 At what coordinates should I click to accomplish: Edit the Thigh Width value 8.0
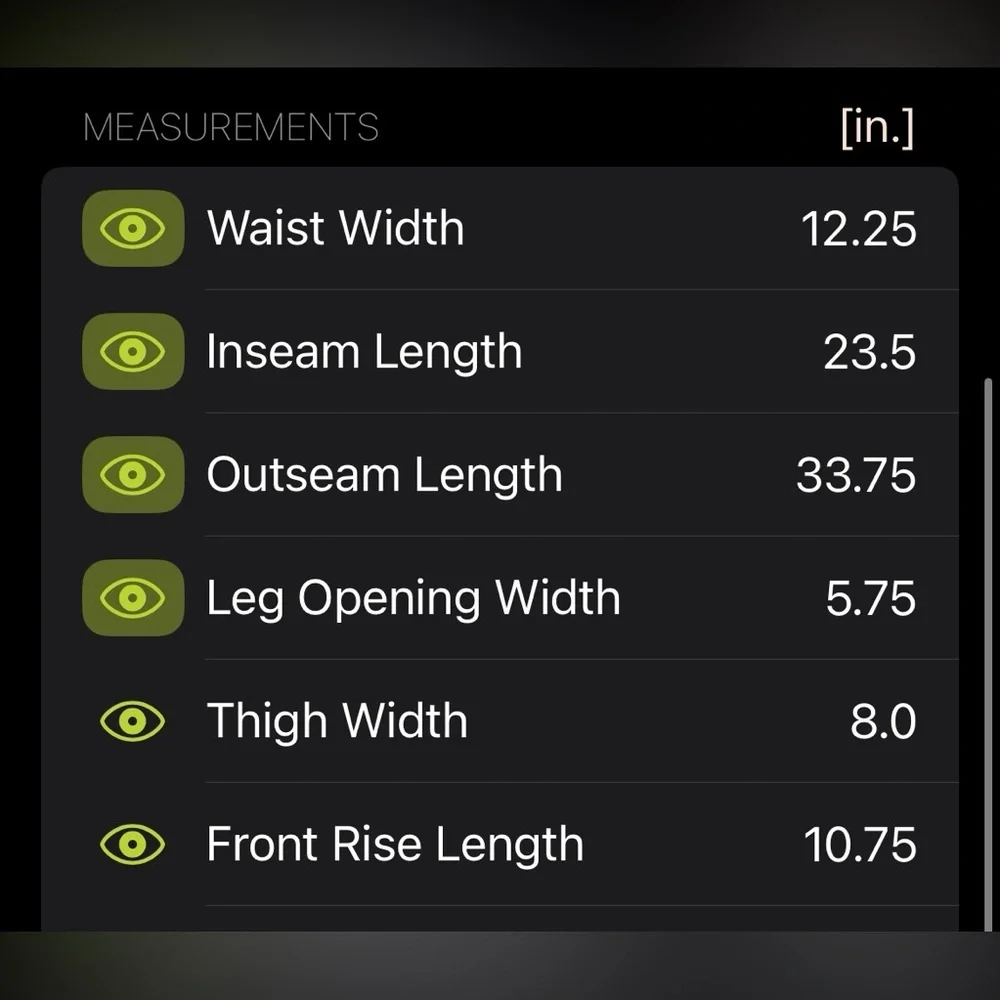point(883,721)
